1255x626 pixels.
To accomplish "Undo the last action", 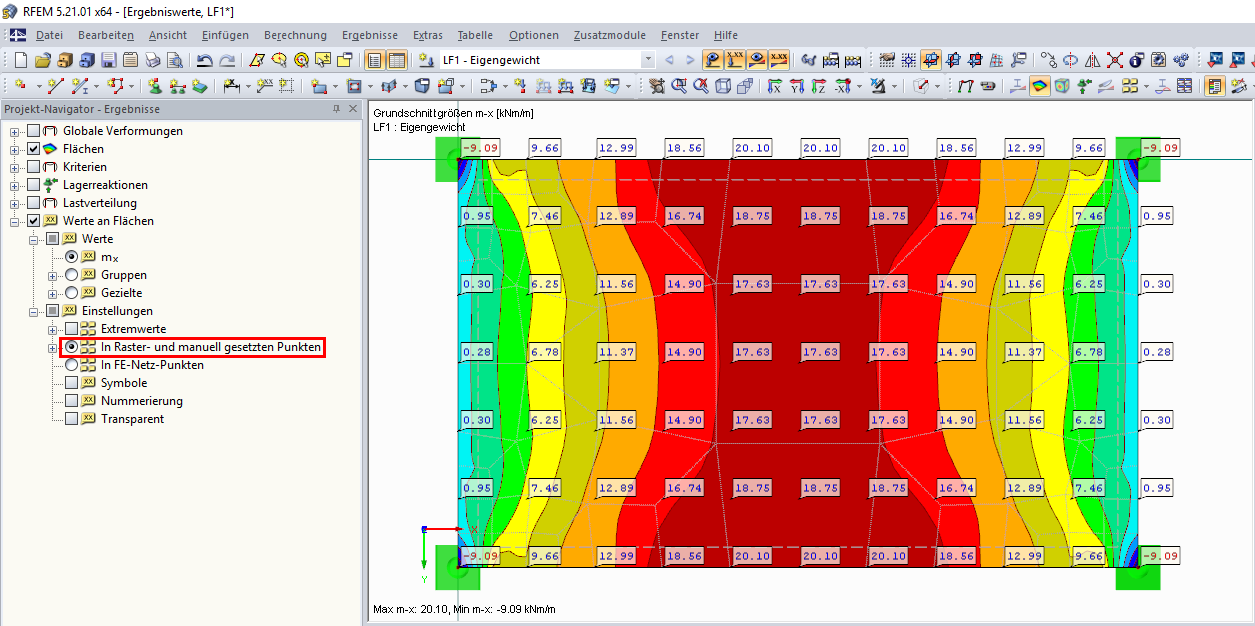I will click(x=205, y=60).
